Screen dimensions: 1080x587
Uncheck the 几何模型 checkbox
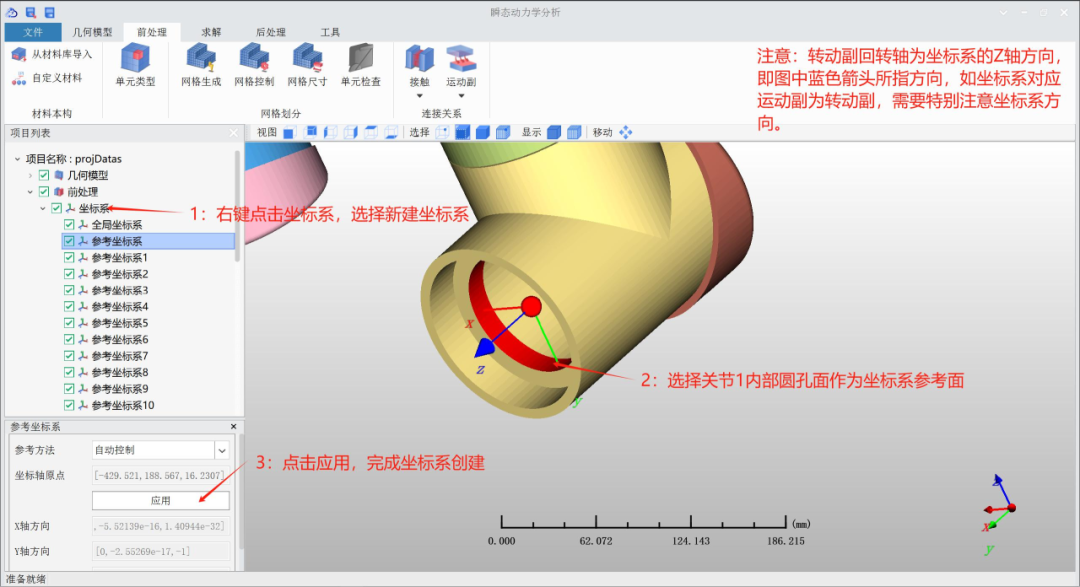(44, 176)
